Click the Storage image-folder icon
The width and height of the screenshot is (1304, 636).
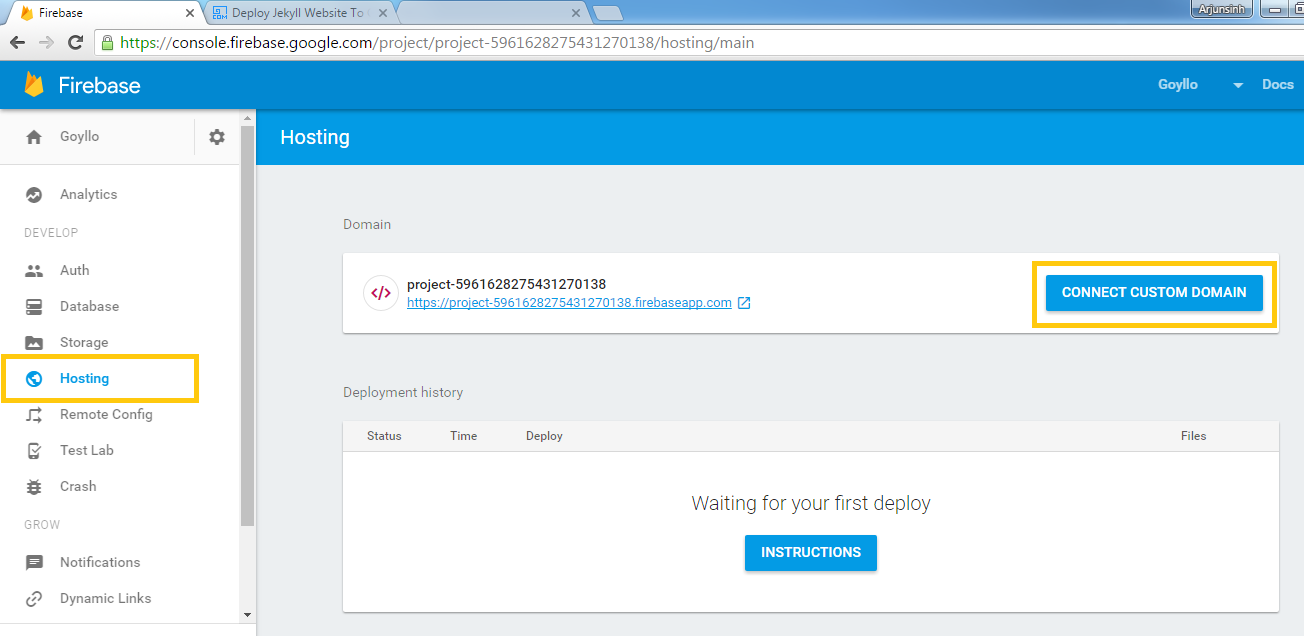(34, 343)
